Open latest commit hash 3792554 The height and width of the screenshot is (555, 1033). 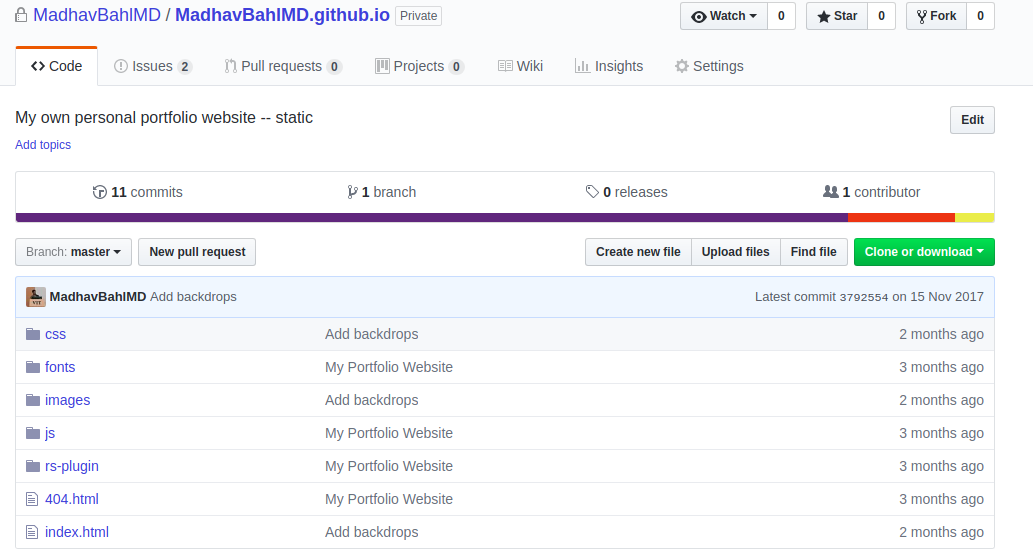coord(862,297)
